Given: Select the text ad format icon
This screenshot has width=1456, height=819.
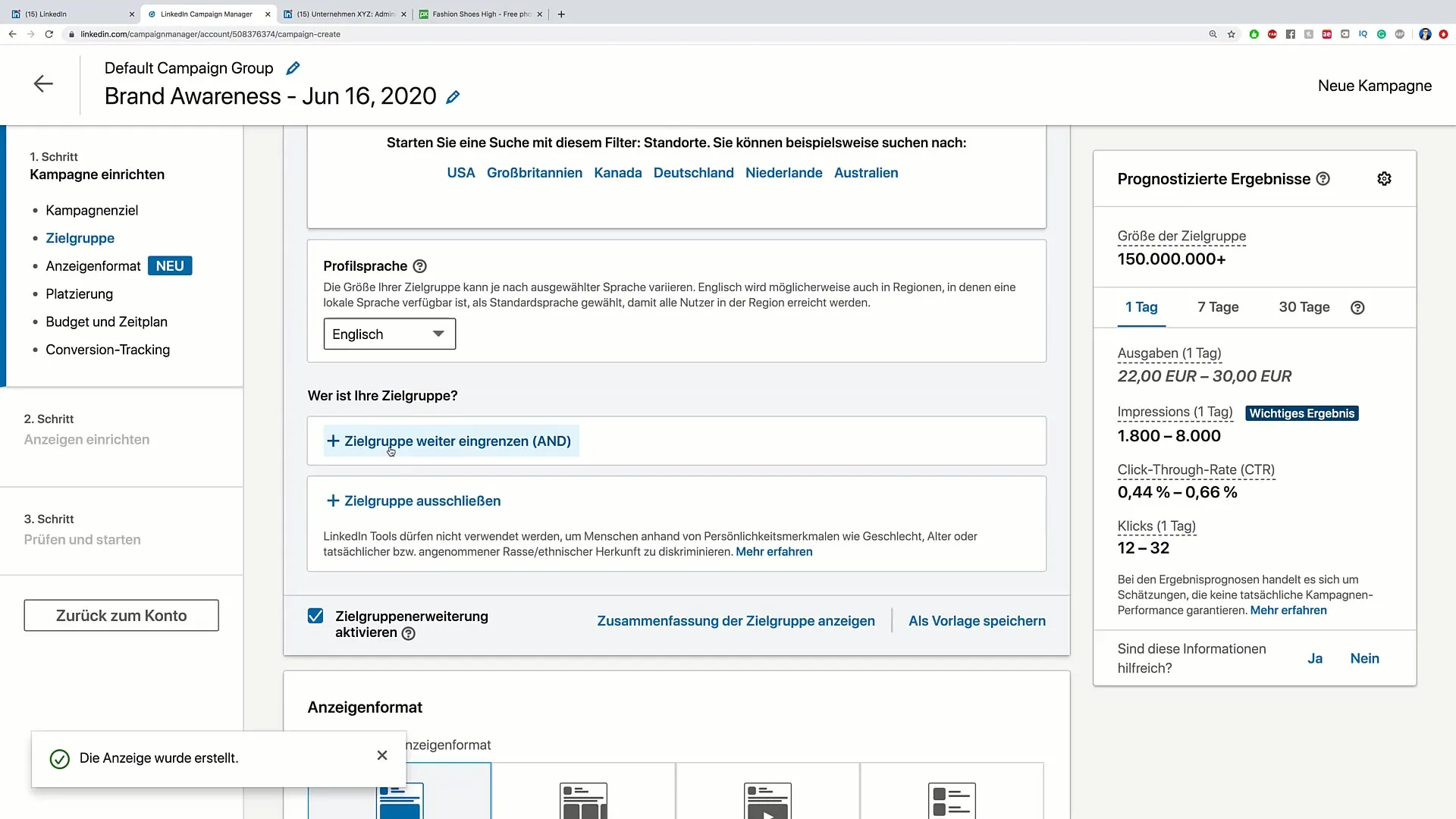Looking at the screenshot, I should [x=952, y=801].
